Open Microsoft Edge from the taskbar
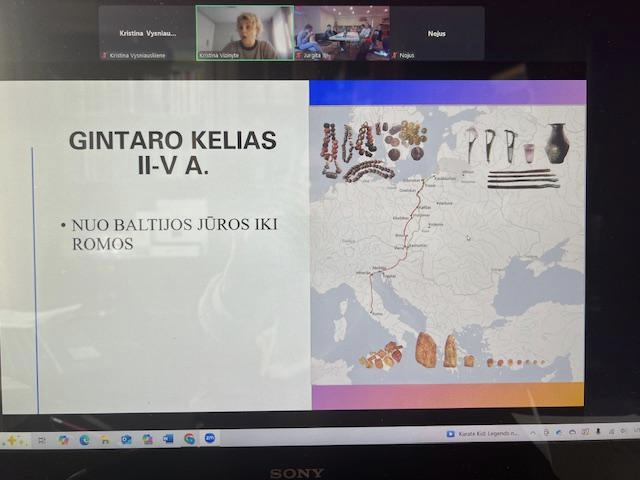Screen dimensions: 640x480 (x=84, y=439)
